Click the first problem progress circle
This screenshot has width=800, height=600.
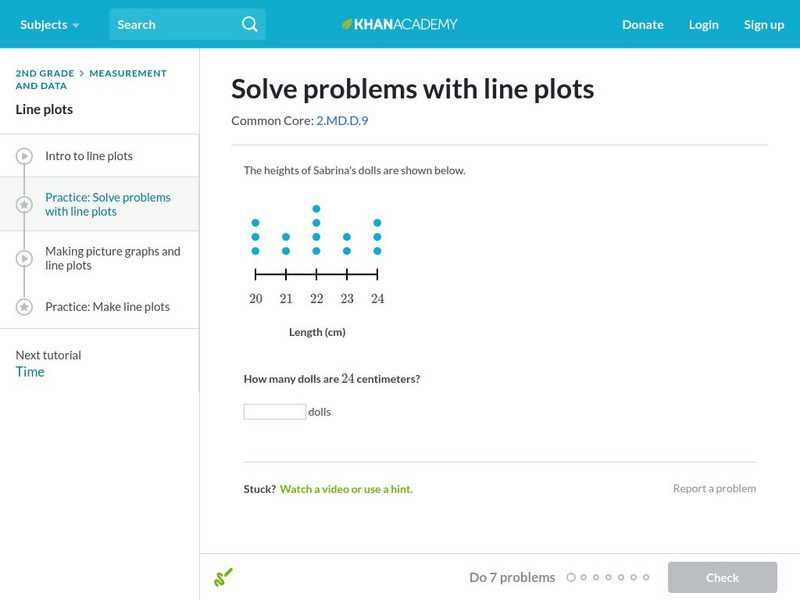[x=571, y=577]
